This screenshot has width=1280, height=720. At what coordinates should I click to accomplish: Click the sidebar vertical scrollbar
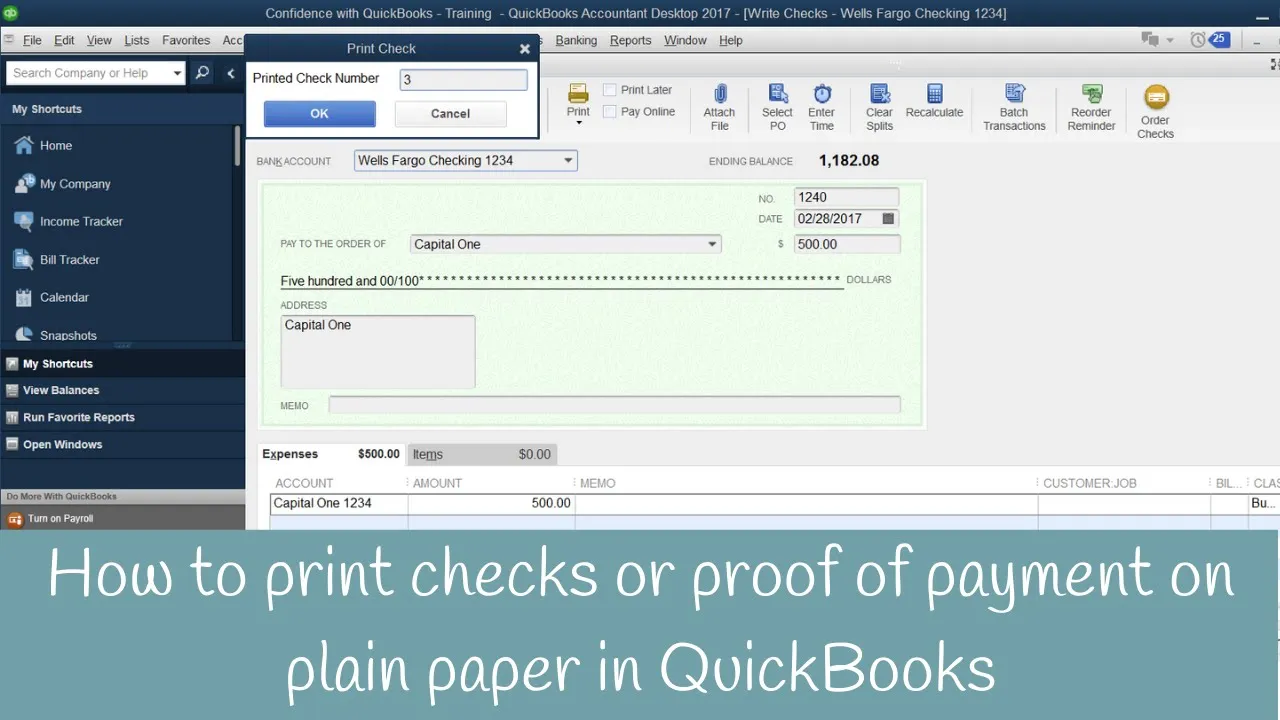tap(237, 146)
